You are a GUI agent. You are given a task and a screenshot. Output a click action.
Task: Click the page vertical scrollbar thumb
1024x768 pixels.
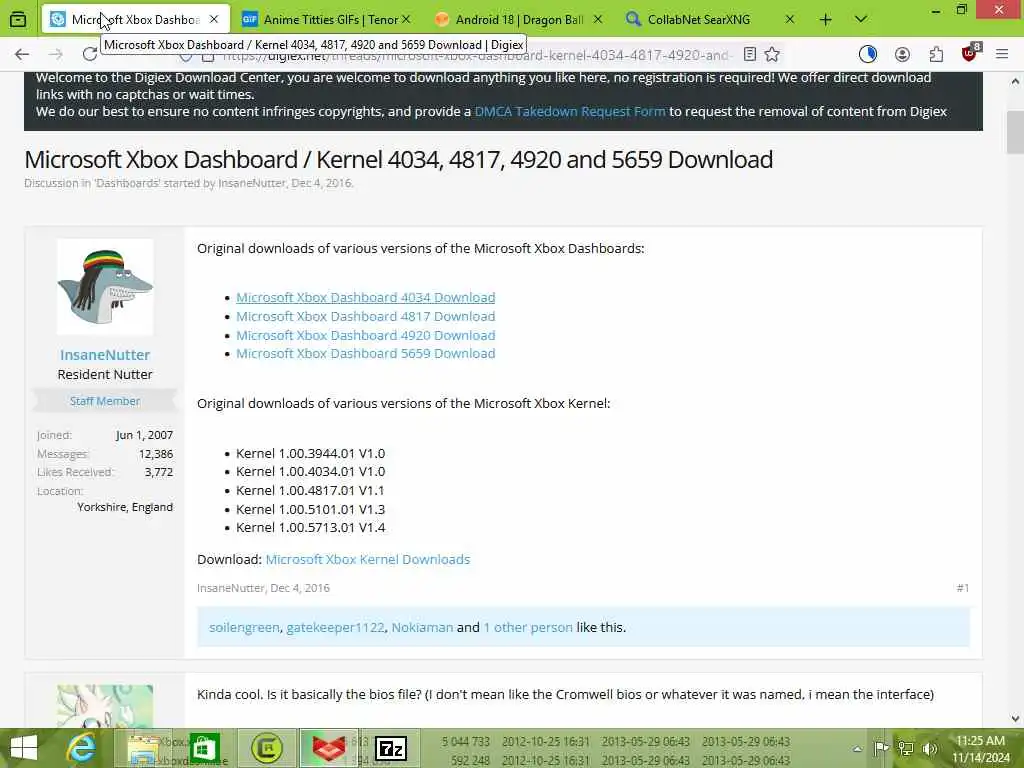(x=1015, y=133)
